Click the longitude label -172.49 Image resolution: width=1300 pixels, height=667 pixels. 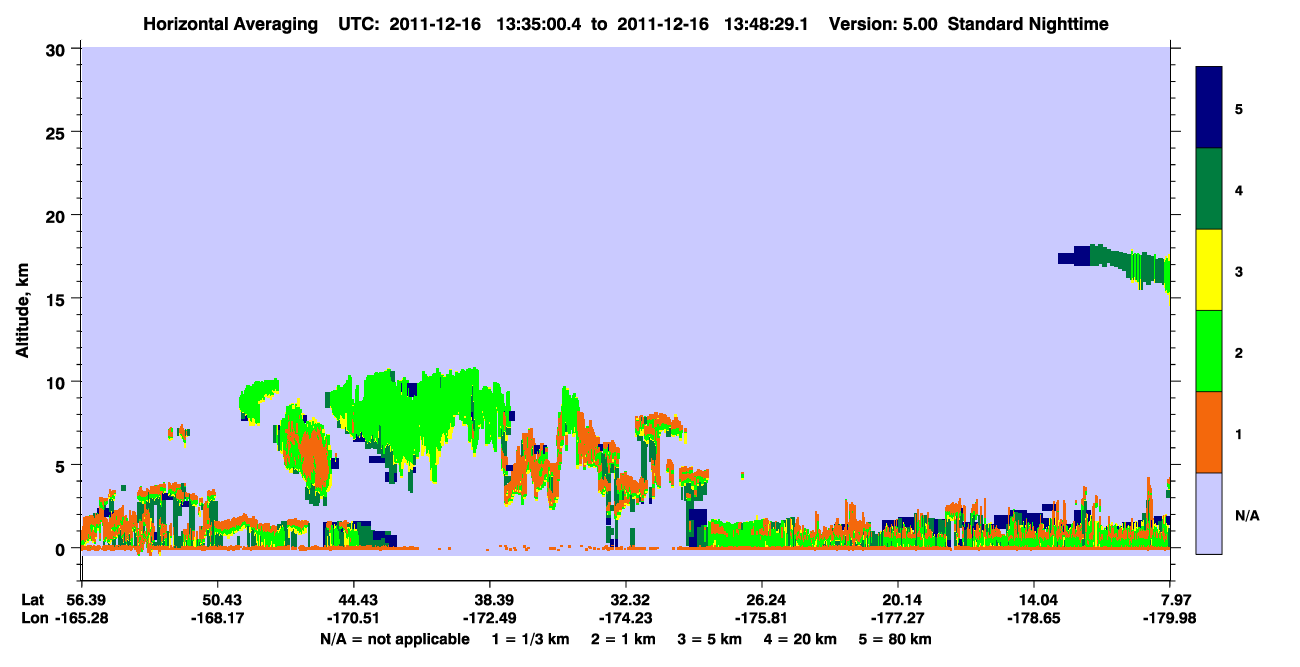click(489, 619)
